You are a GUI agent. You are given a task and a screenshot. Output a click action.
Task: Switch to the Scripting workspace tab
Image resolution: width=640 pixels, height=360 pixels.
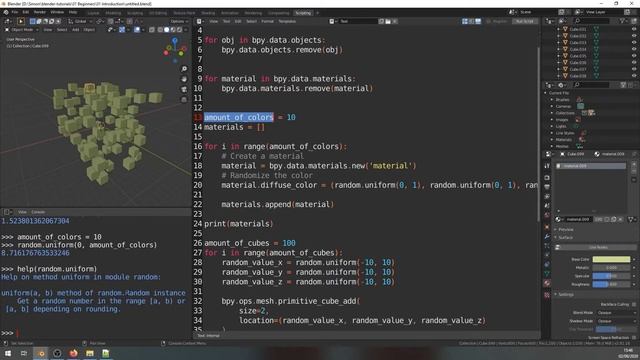[x=303, y=13]
